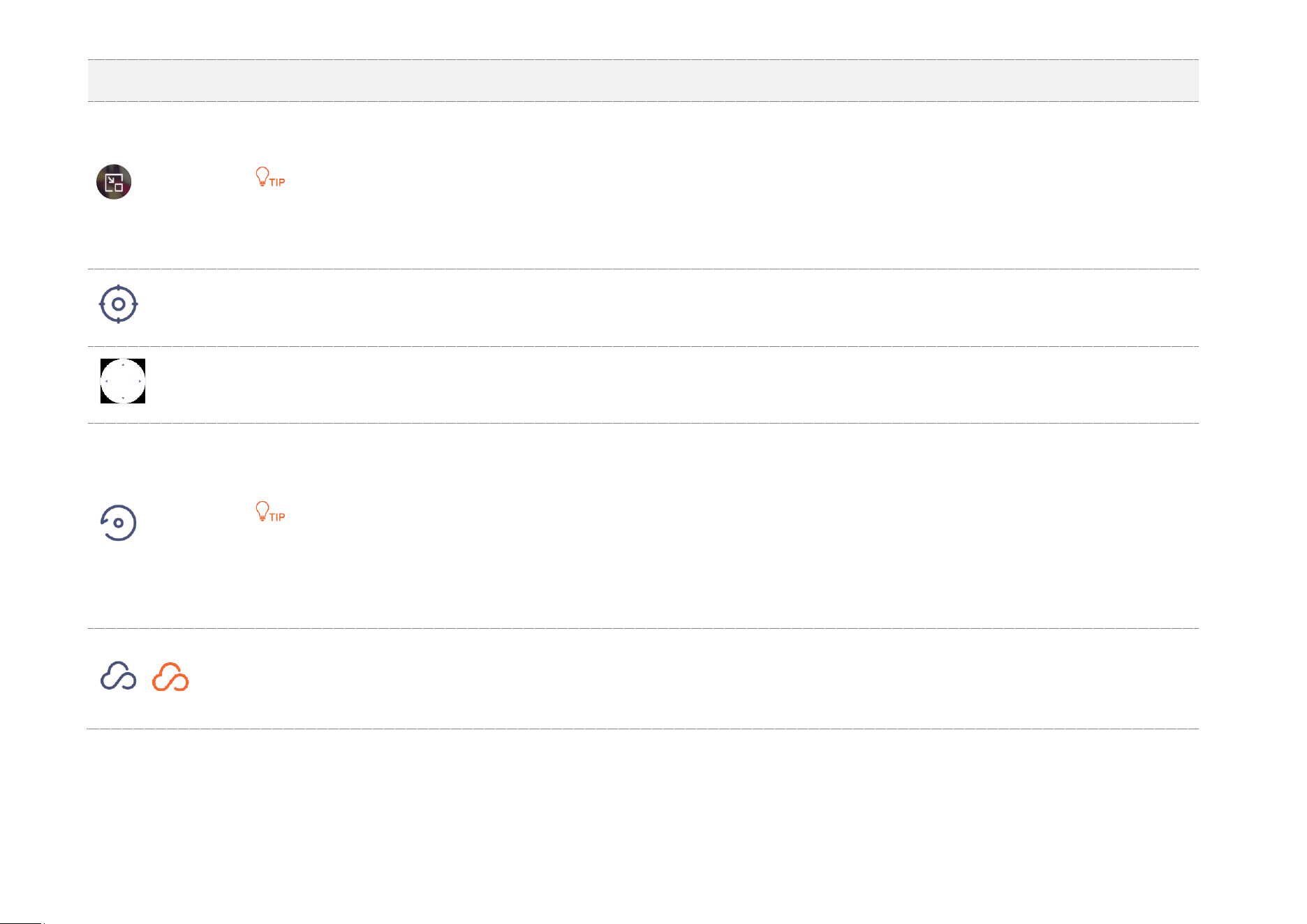Image resolution: width=1307 pixels, height=924 pixels.
Task: Click the upper orange TIP text label
Action: [277, 183]
